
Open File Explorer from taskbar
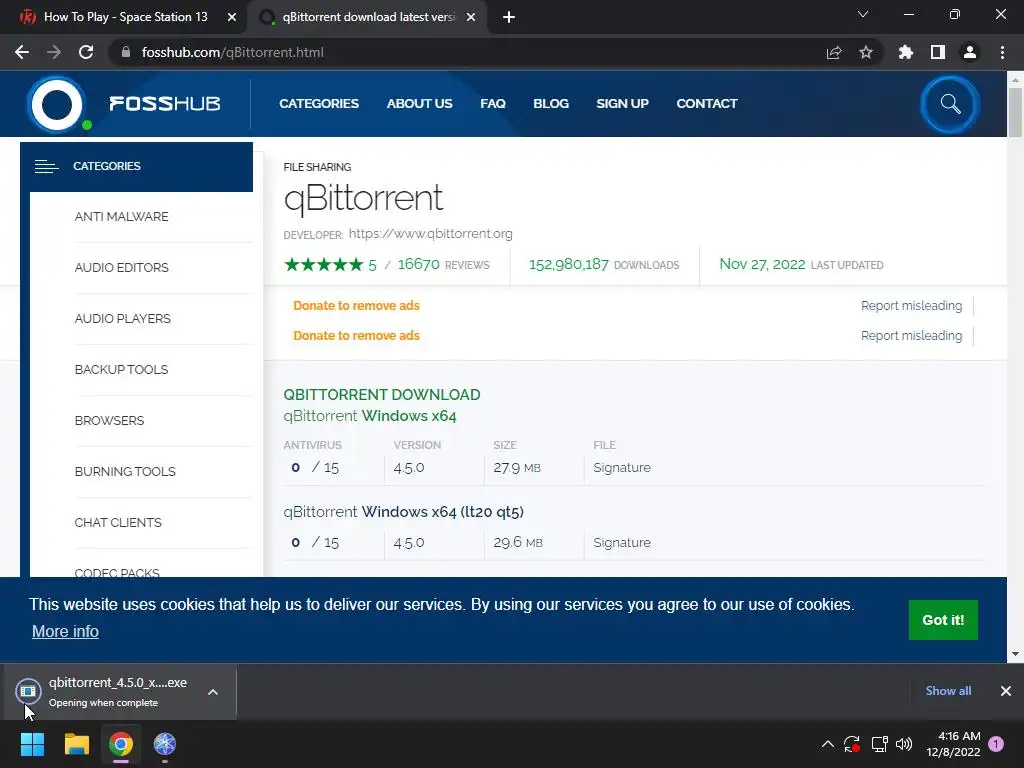click(x=76, y=744)
